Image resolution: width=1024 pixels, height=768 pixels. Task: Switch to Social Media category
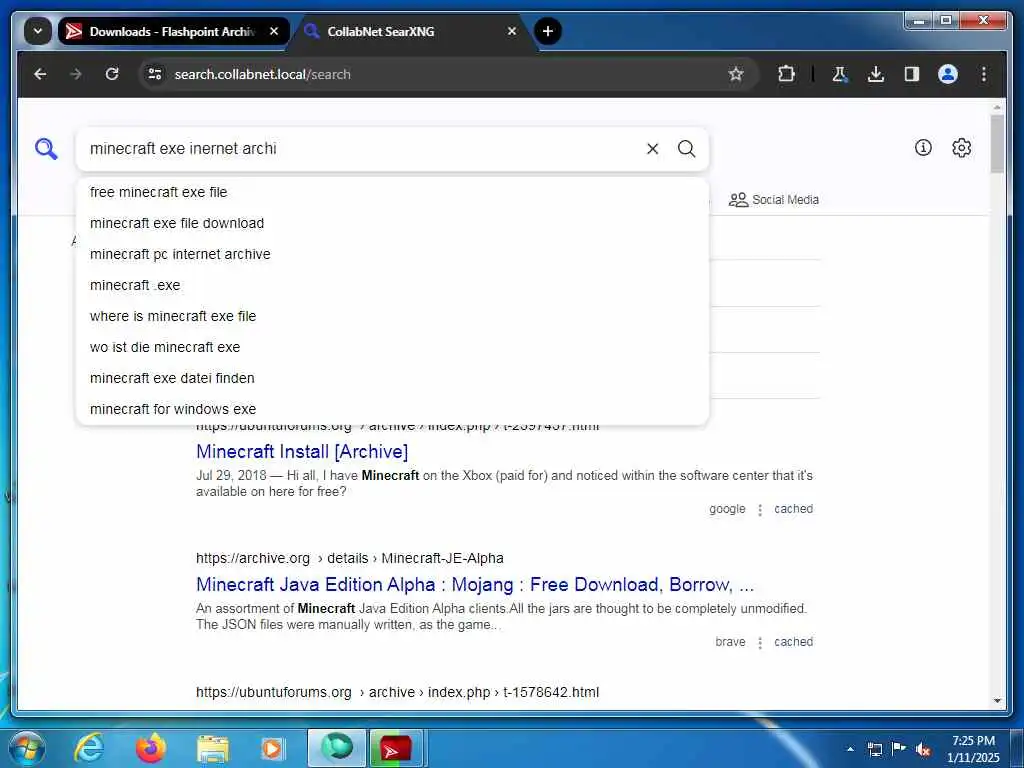pyautogui.click(x=774, y=200)
